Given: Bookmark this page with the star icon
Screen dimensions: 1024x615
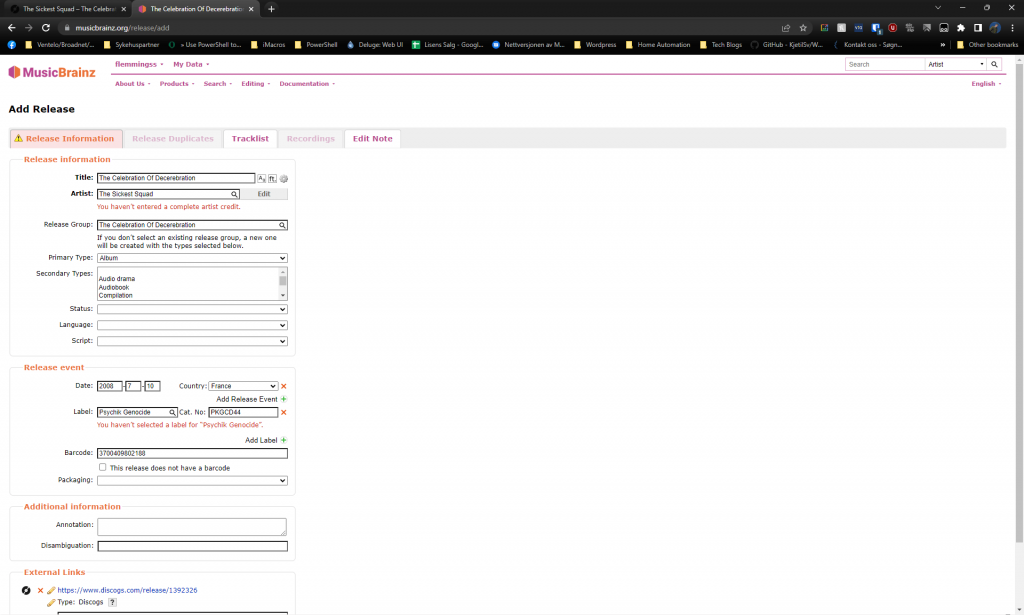Looking at the screenshot, I should tap(803, 27).
